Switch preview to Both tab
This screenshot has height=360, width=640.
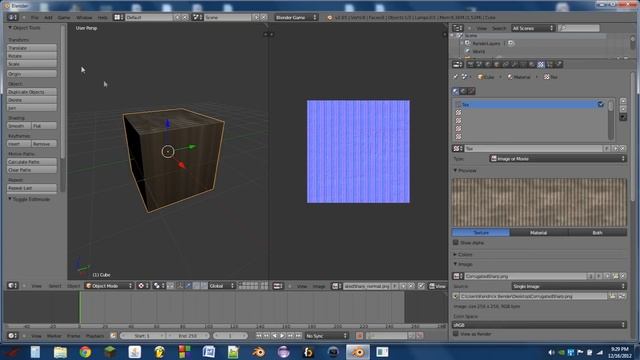597,233
